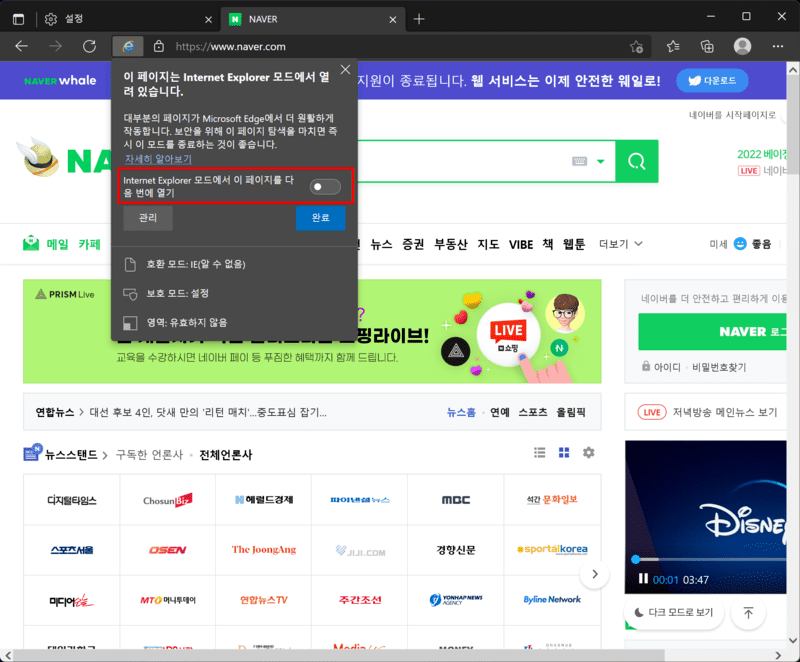Open 올림픽 news link

point(571,412)
